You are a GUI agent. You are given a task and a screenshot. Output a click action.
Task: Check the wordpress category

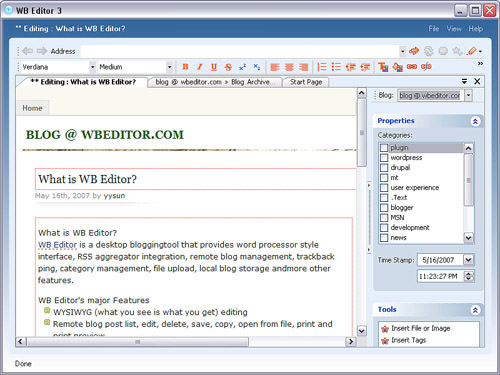pyautogui.click(x=384, y=158)
